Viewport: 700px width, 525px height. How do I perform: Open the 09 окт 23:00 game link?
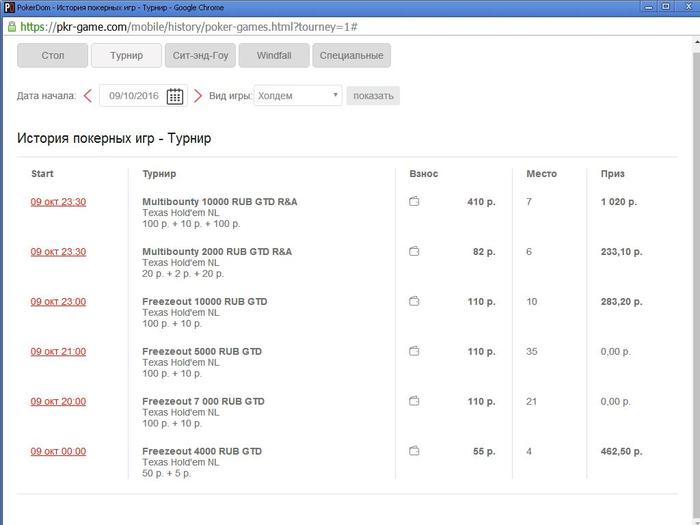pyautogui.click(x=58, y=302)
